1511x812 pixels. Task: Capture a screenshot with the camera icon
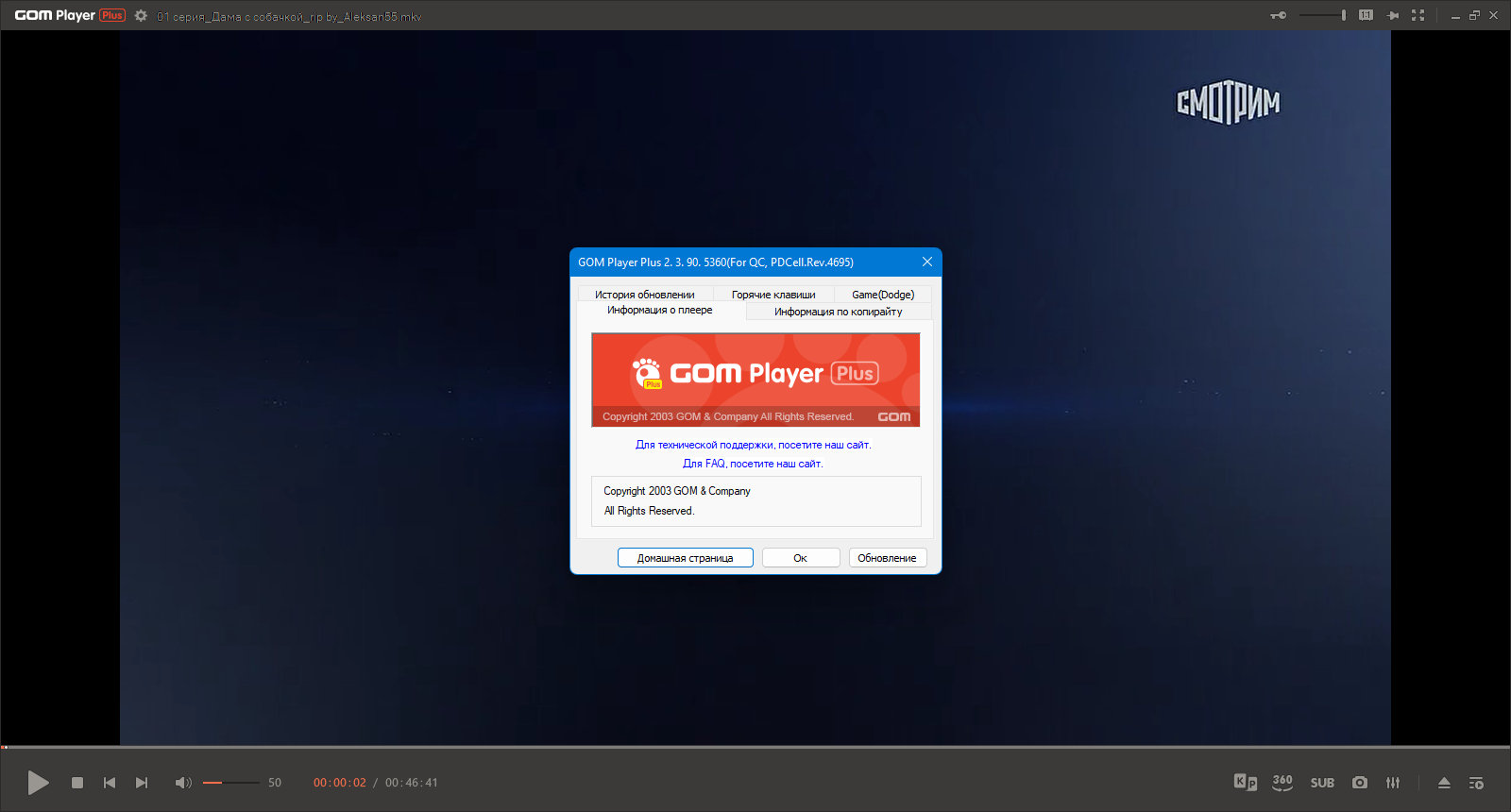tap(1360, 783)
